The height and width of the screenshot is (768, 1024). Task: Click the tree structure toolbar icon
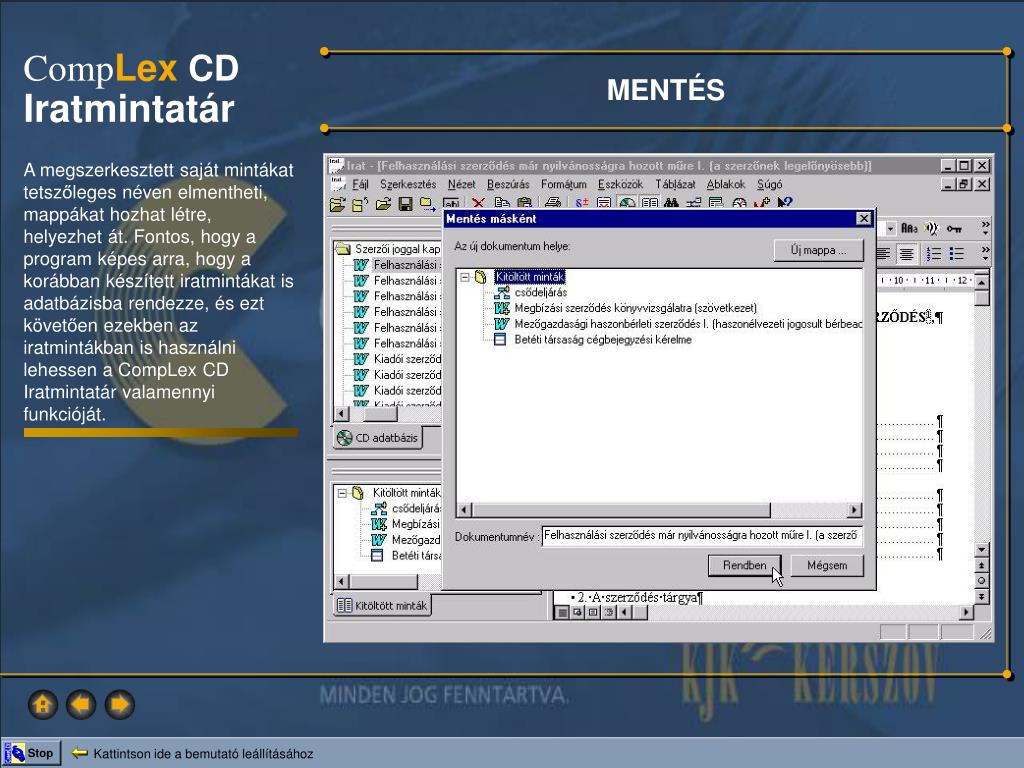tap(694, 204)
